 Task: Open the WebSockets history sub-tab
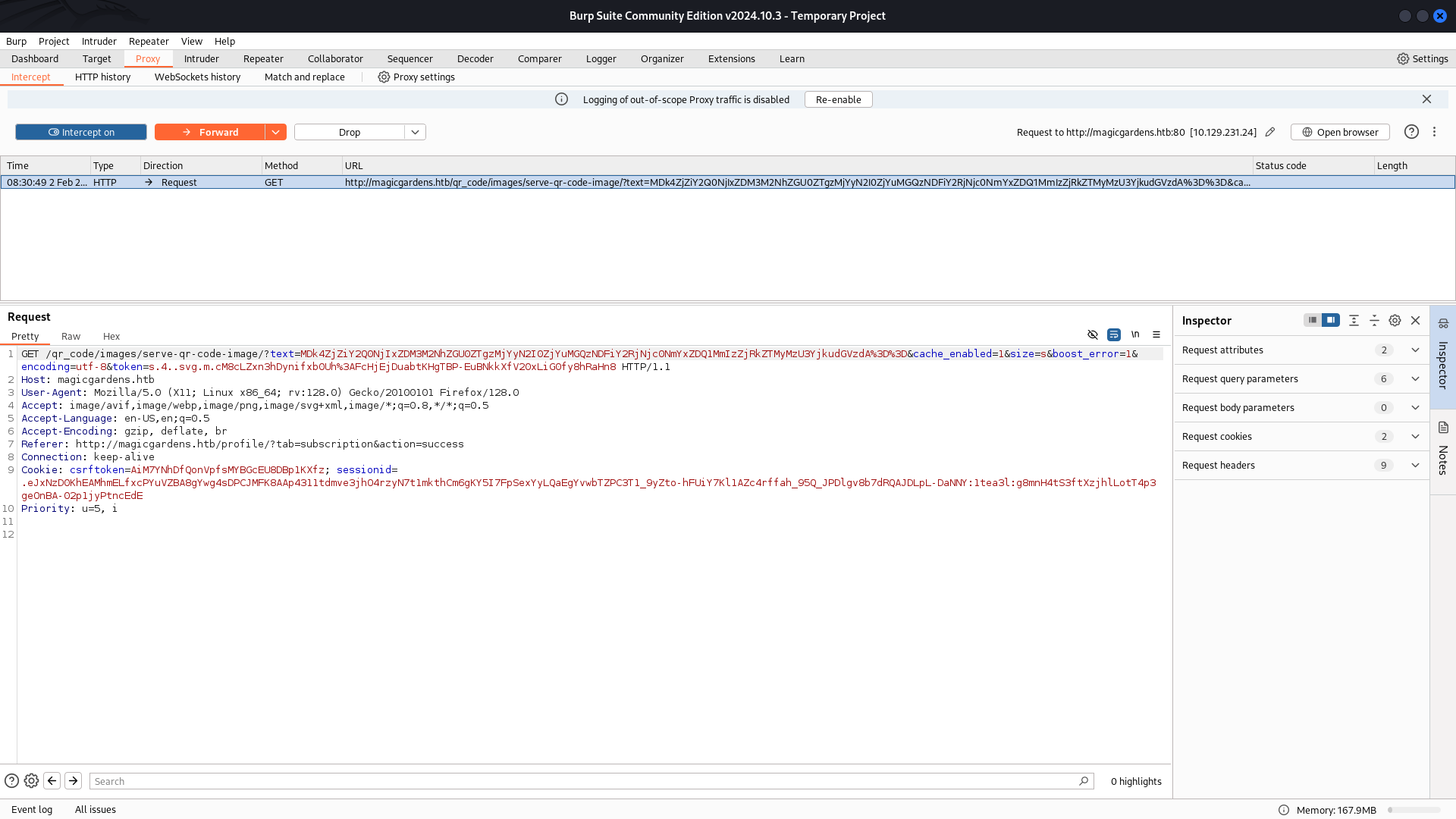pos(197,77)
